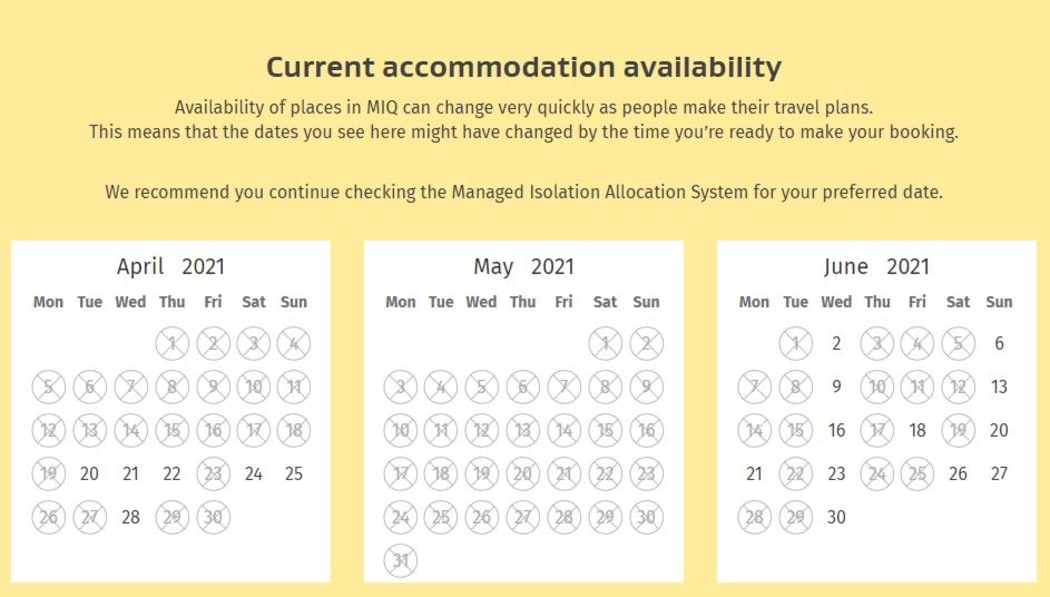Click June 16 date

(836, 431)
